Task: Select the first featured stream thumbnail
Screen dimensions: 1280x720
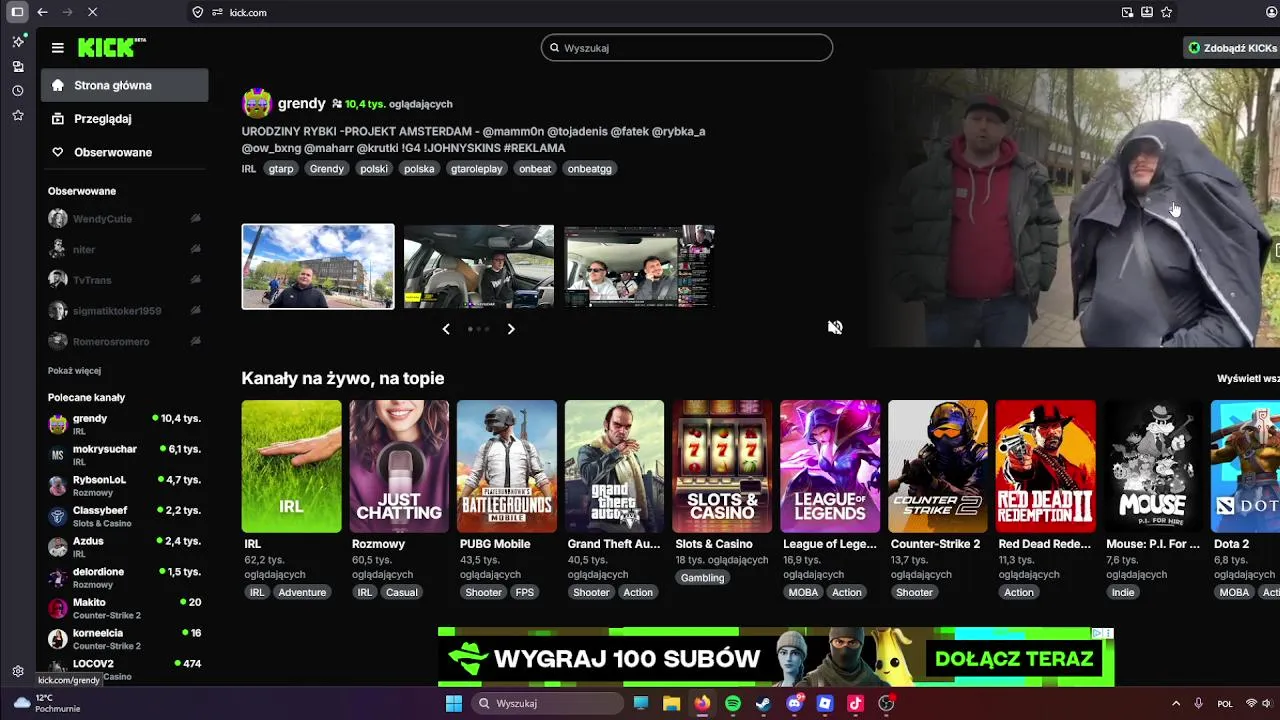Action: click(318, 266)
